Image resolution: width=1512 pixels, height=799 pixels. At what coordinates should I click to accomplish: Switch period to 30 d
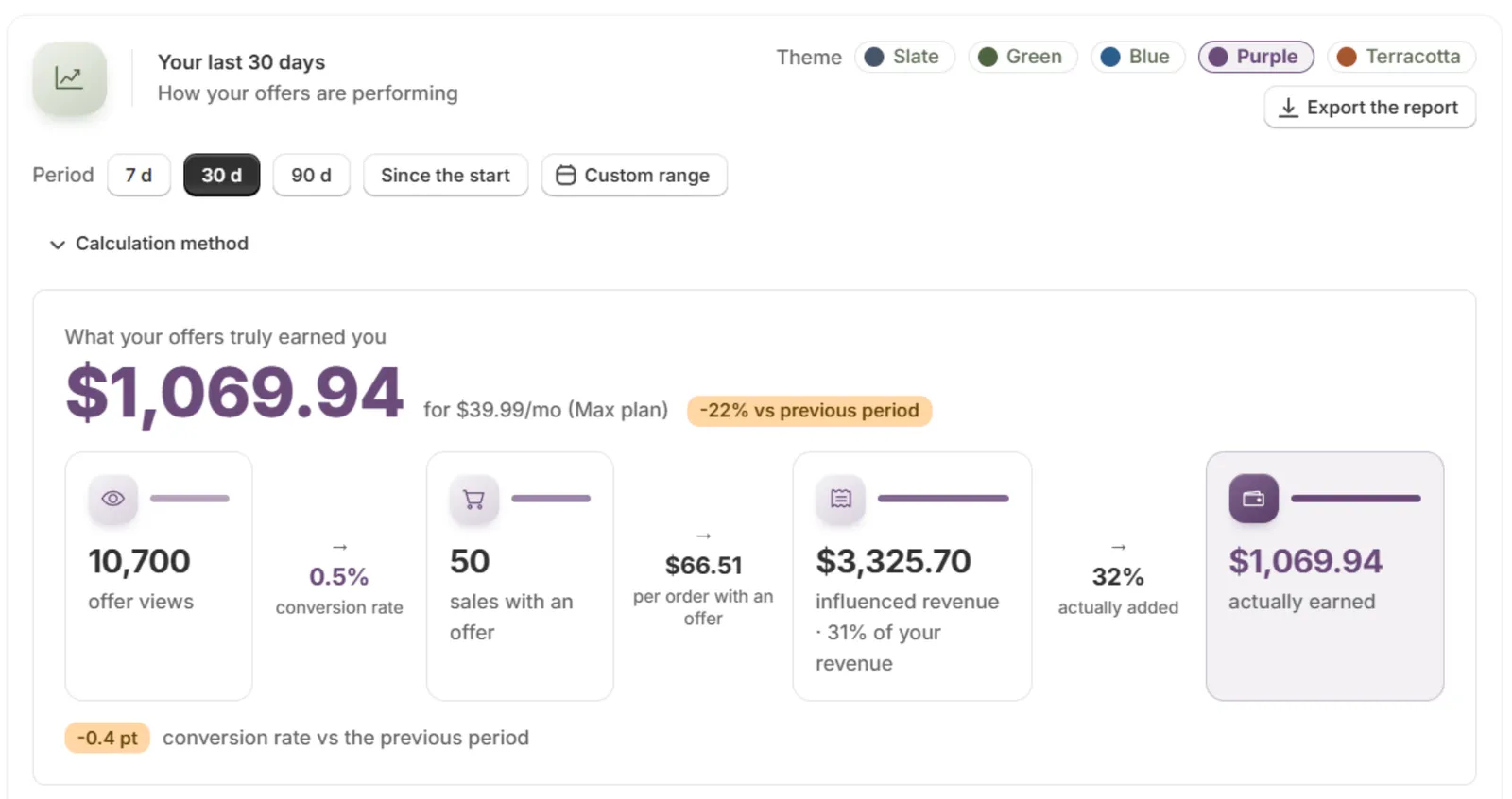222,176
